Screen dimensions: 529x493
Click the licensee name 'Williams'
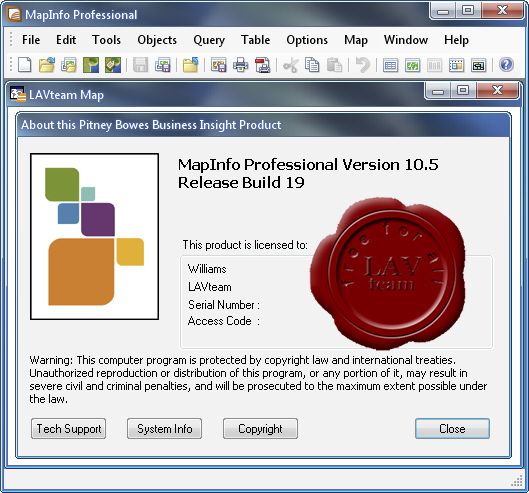click(x=207, y=269)
